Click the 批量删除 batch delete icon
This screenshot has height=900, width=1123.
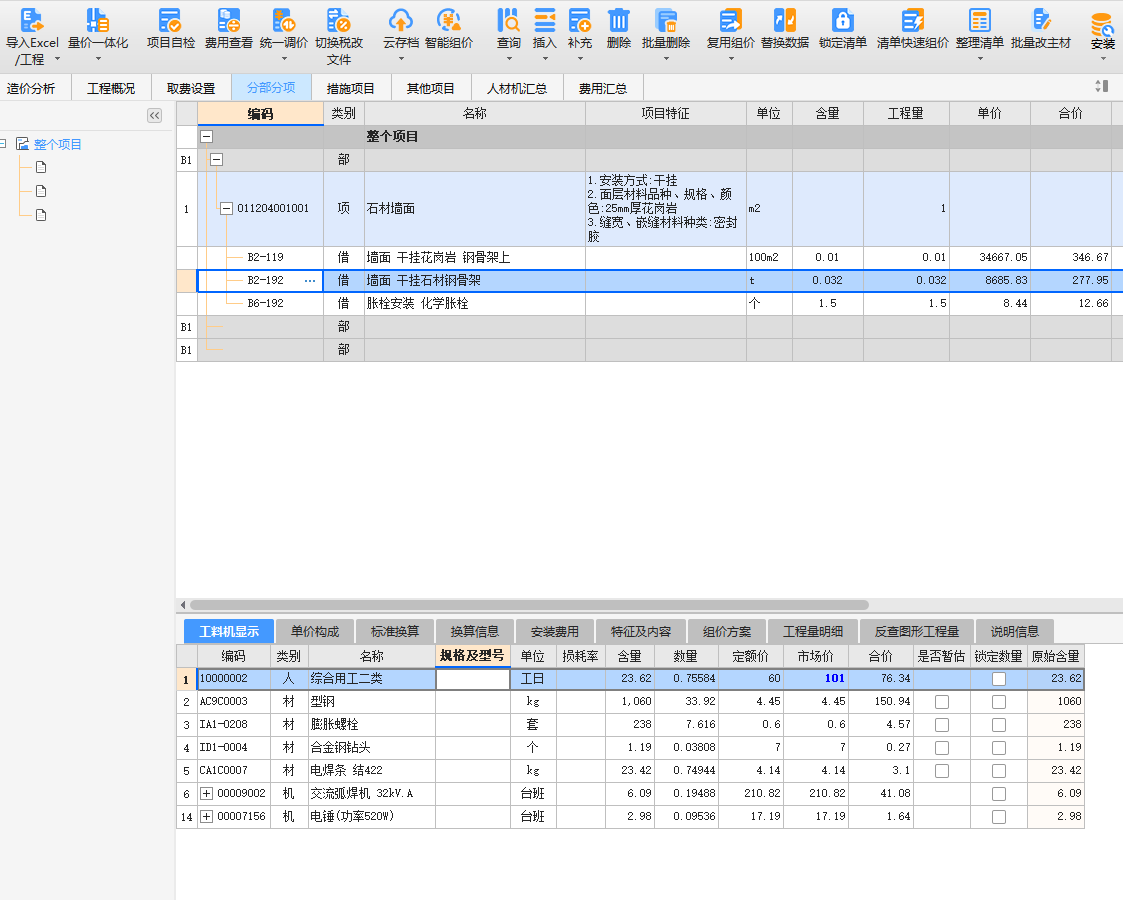click(x=665, y=20)
